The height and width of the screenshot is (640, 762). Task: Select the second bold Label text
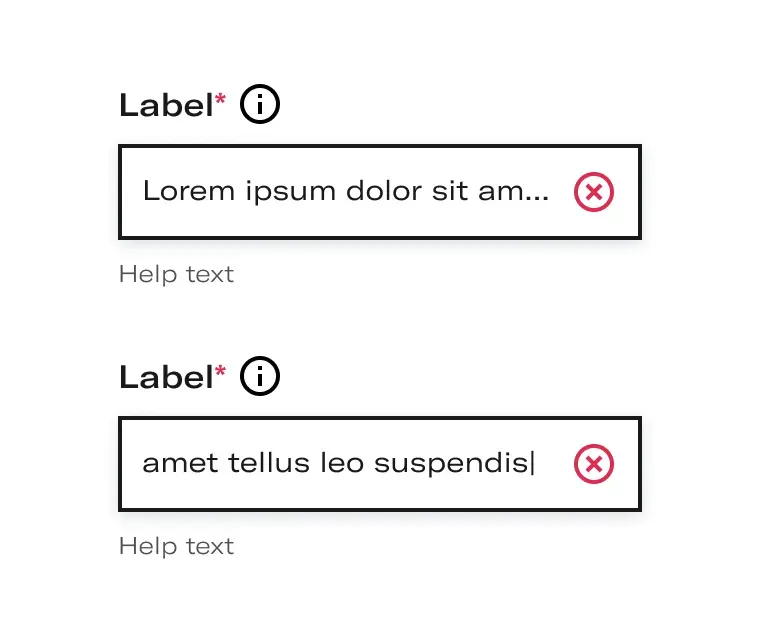pos(166,377)
